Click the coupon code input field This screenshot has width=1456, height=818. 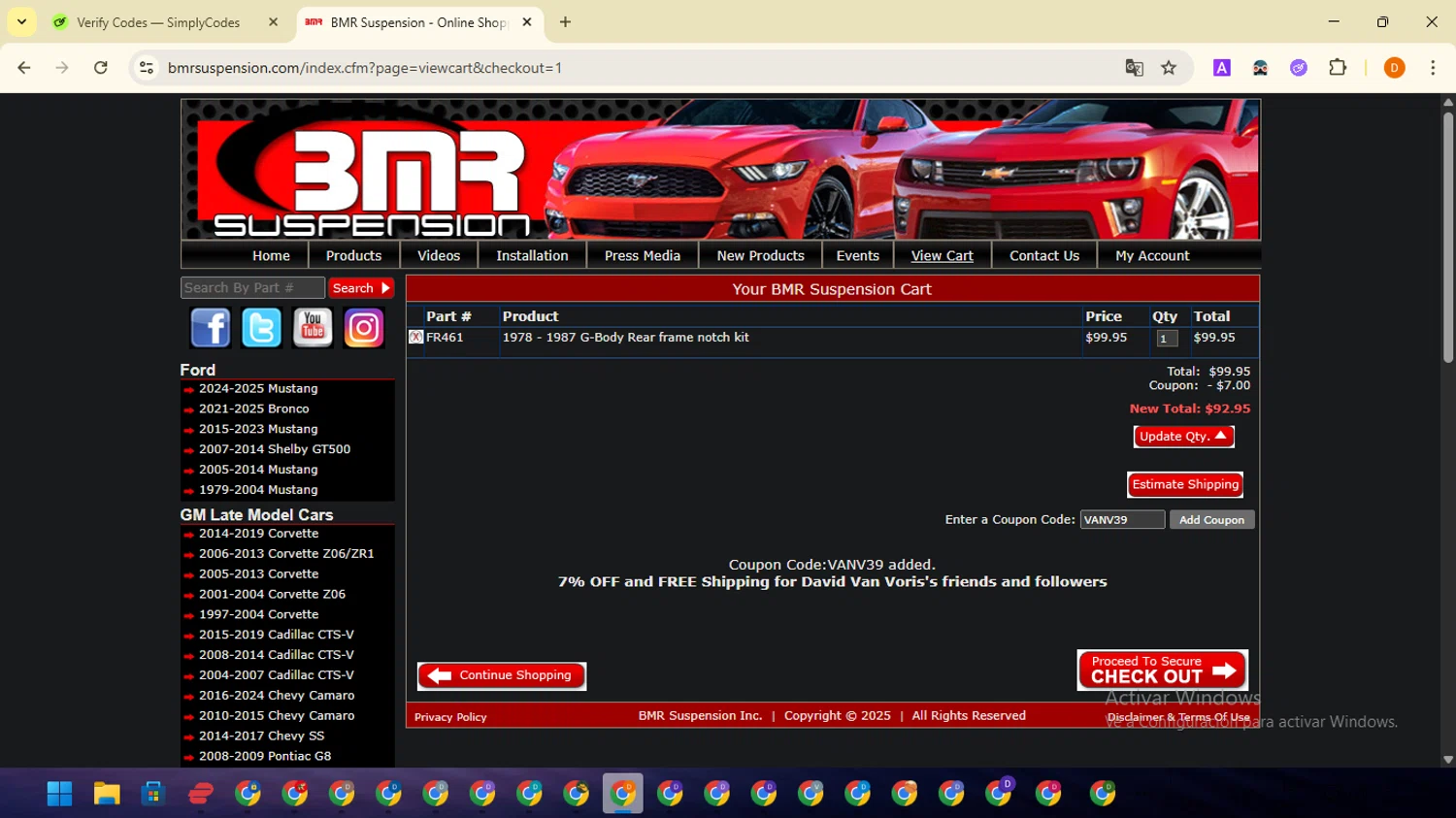(x=1122, y=520)
